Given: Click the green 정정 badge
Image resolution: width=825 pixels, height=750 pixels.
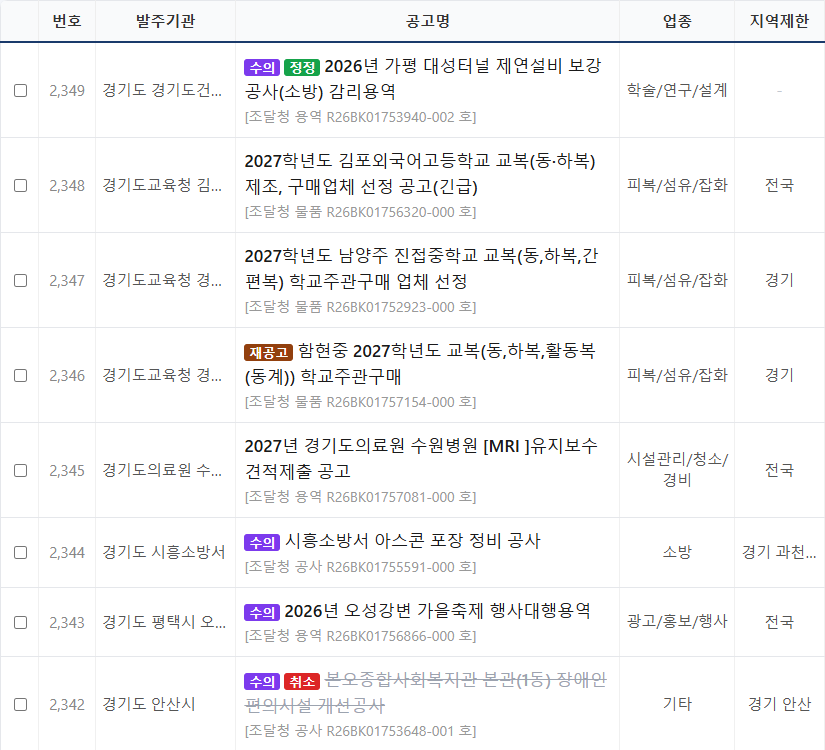Looking at the screenshot, I should [x=302, y=68].
